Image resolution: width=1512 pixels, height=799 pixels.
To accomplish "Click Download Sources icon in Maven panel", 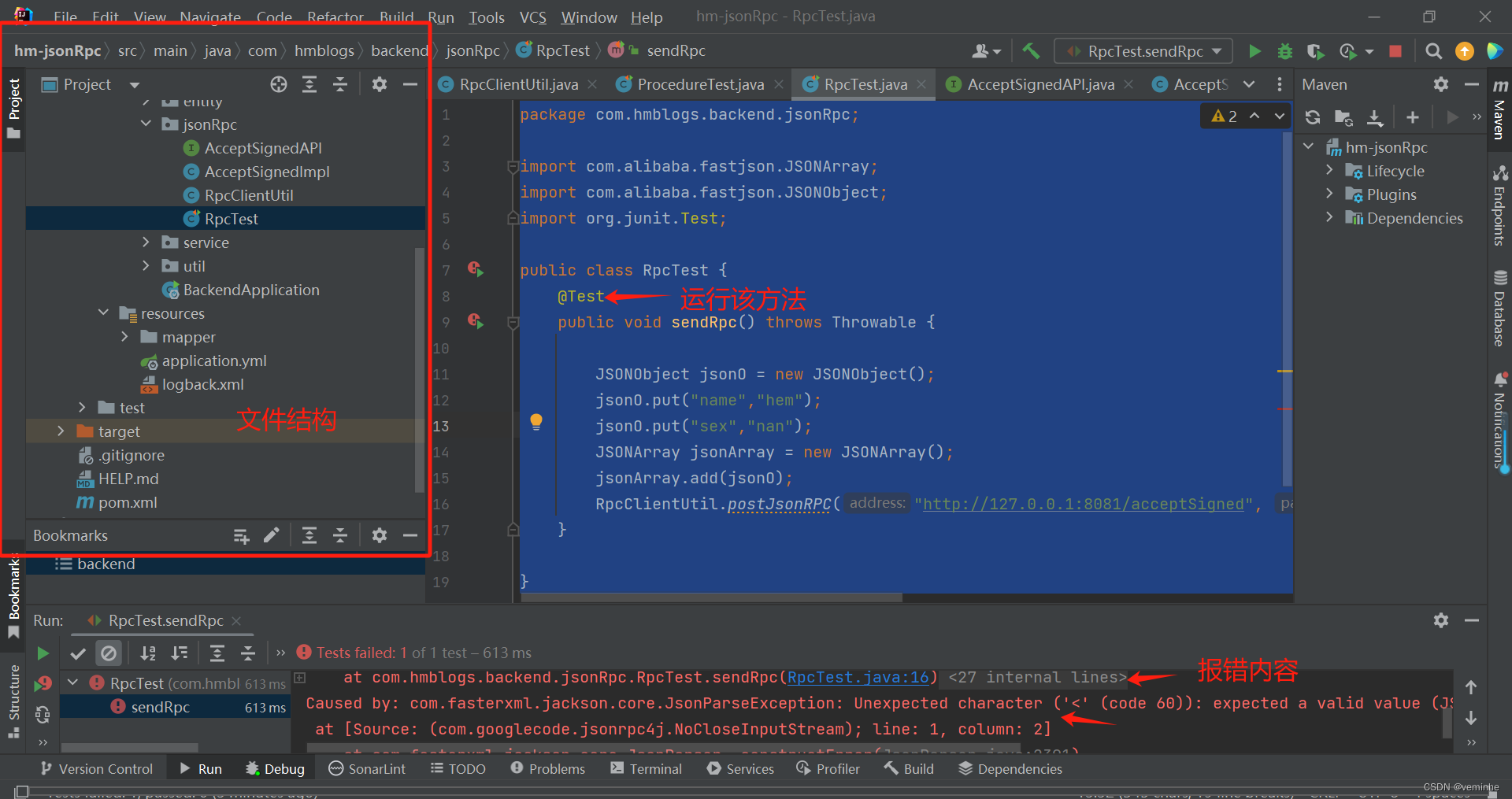I will (x=1375, y=117).
